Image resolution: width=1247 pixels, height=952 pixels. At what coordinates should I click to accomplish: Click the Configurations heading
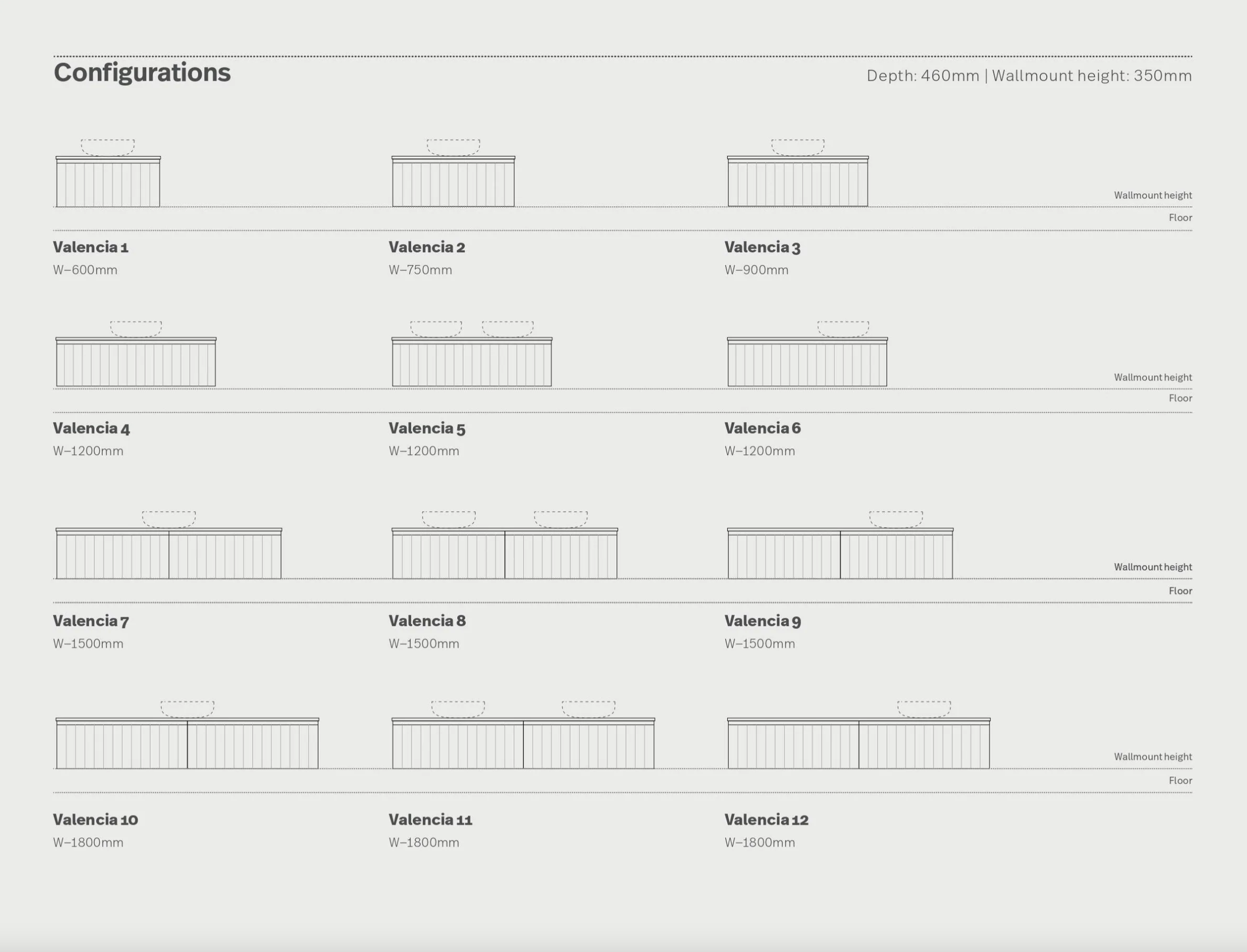pyautogui.click(x=142, y=73)
